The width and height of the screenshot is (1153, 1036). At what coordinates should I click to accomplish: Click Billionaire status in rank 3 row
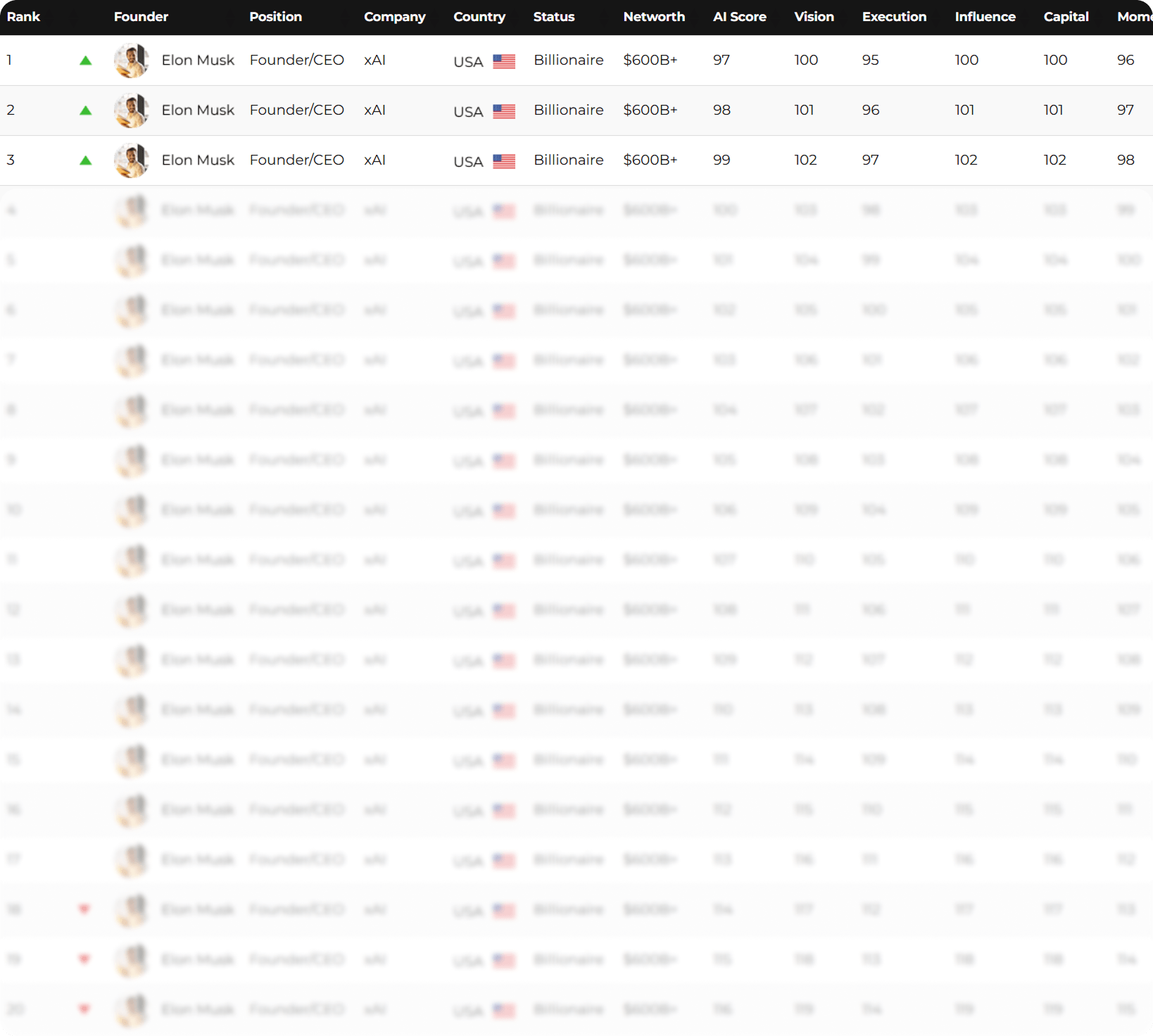tap(568, 160)
